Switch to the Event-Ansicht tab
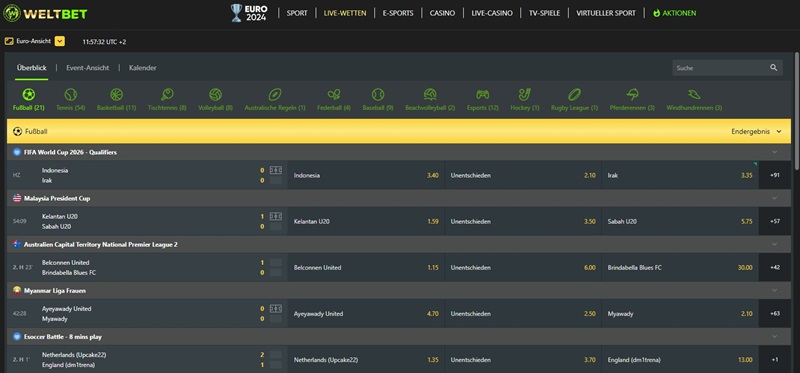Image resolution: width=800 pixels, height=373 pixels. coord(88,68)
